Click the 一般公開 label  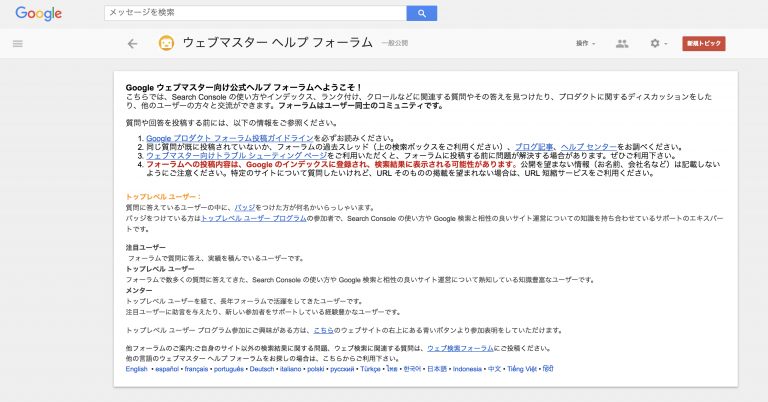tap(395, 44)
